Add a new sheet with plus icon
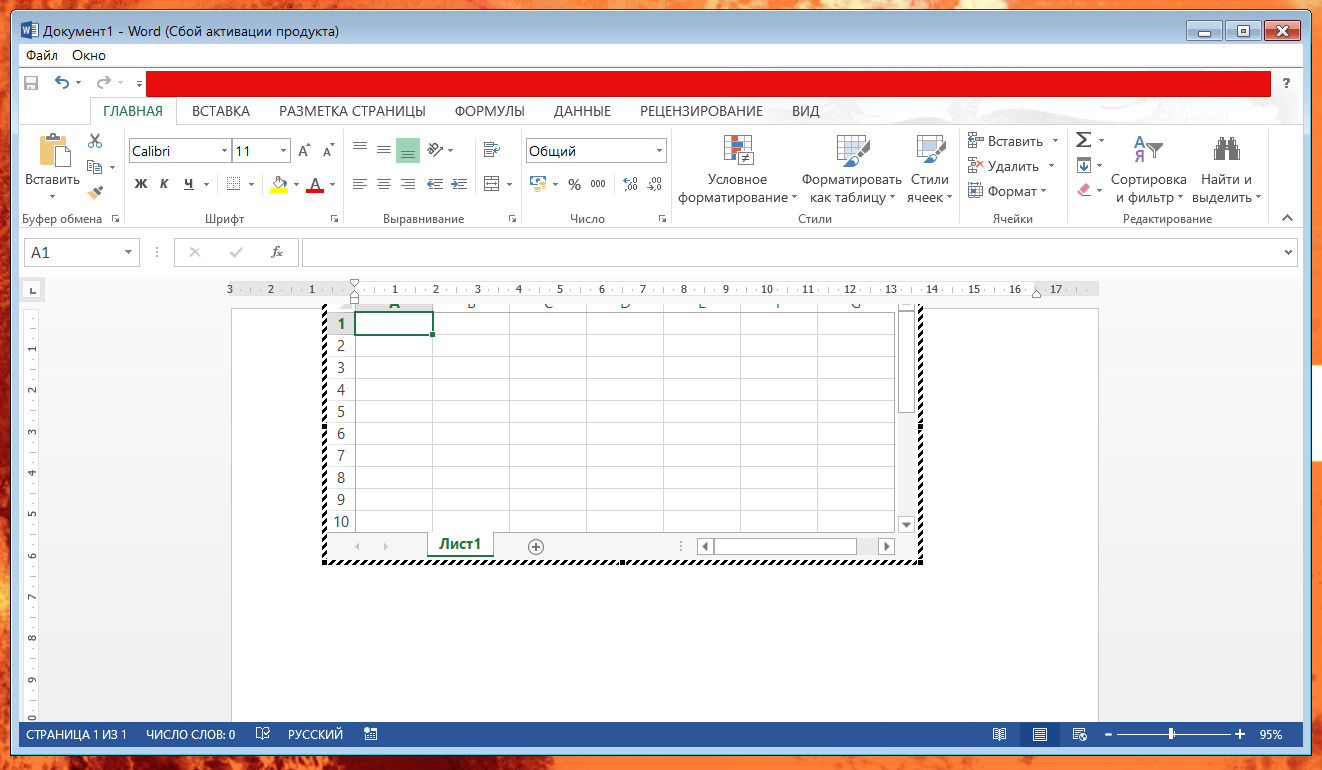Viewport: 1322px width, 770px height. coord(536,546)
